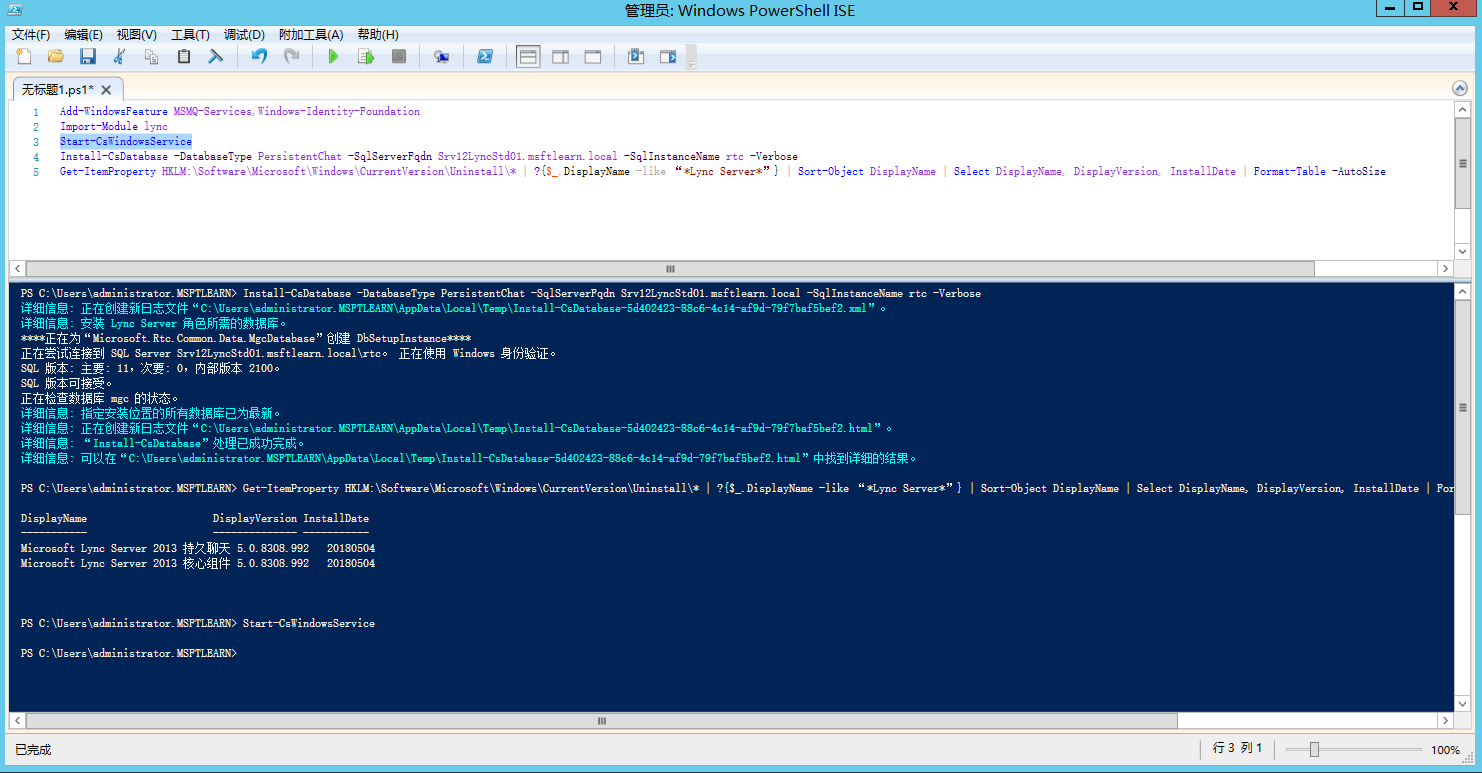Click line number 5 in script gutter

point(36,172)
